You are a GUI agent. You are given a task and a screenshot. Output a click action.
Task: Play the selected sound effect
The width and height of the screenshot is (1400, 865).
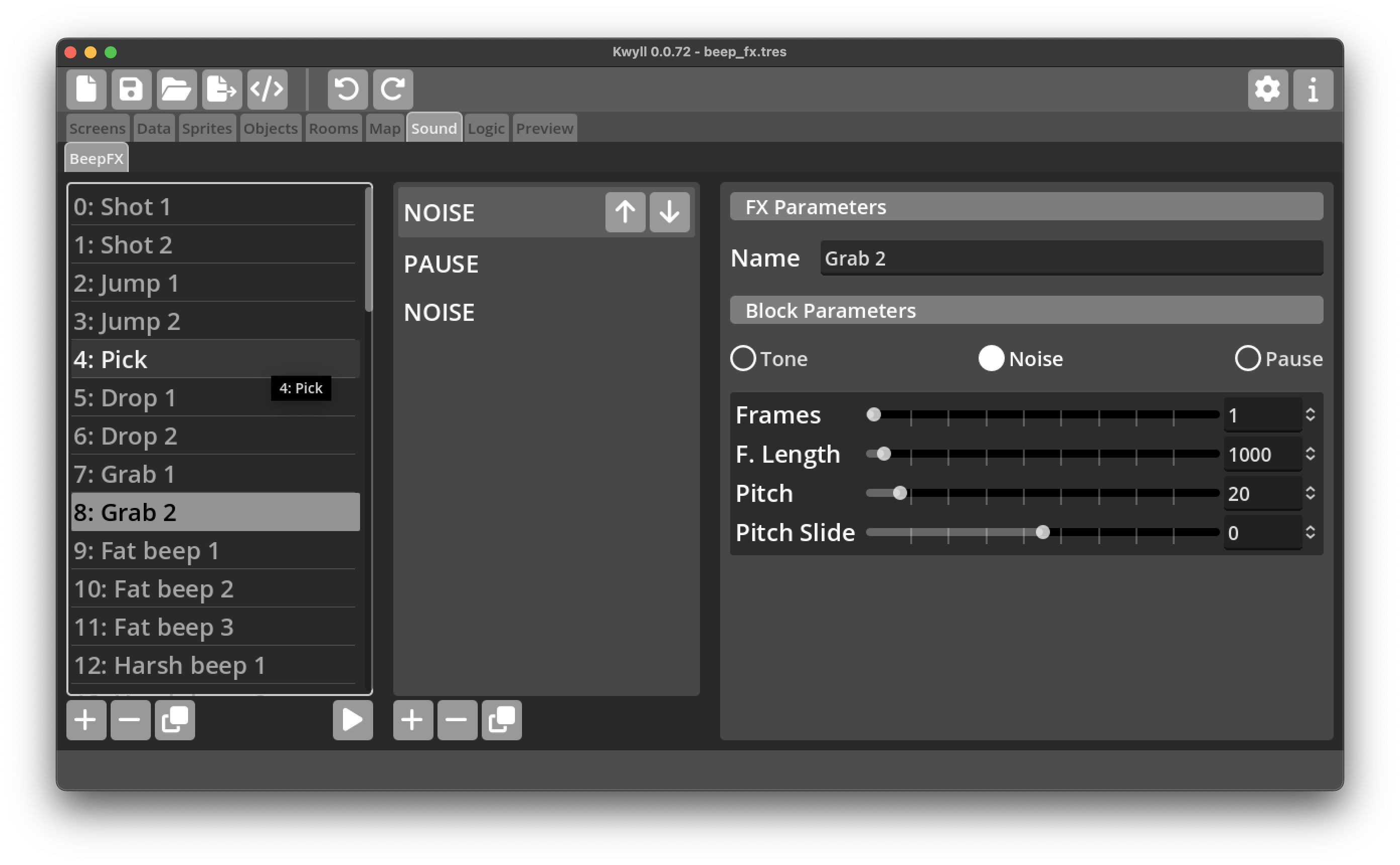tap(353, 720)
